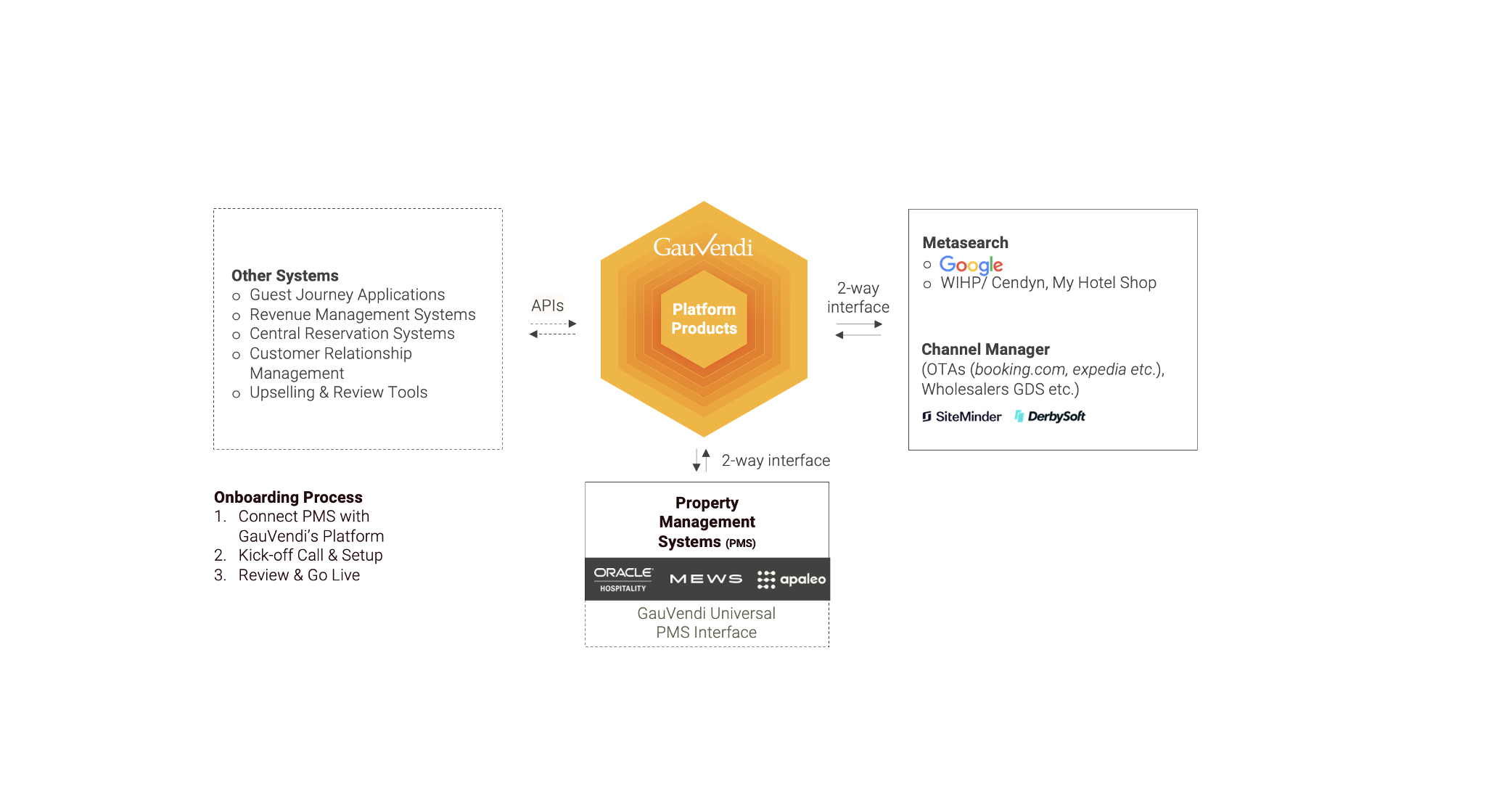The height and width of the screenshot is (798, 1512).
Task: Click the vertical 2-way interface arrows
Action: (701, 460)
